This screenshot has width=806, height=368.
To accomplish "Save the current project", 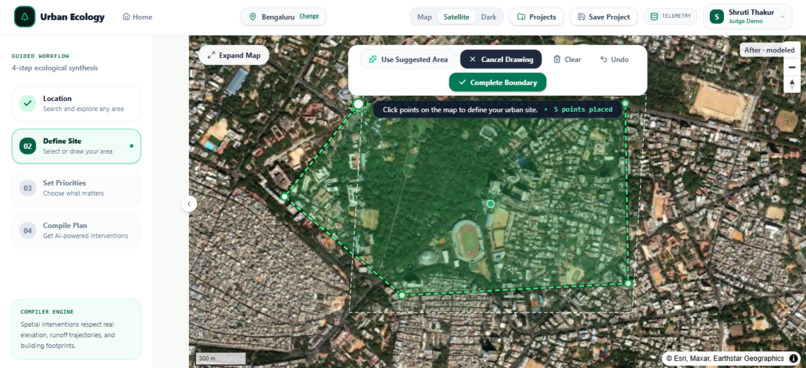I will (603, 17).
